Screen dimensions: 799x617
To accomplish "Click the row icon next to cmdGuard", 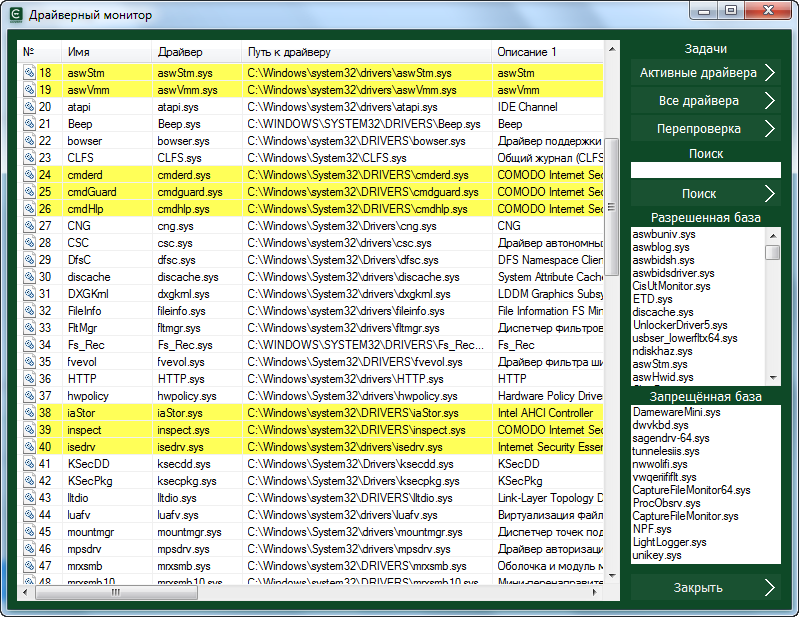I will click(29, 192).
